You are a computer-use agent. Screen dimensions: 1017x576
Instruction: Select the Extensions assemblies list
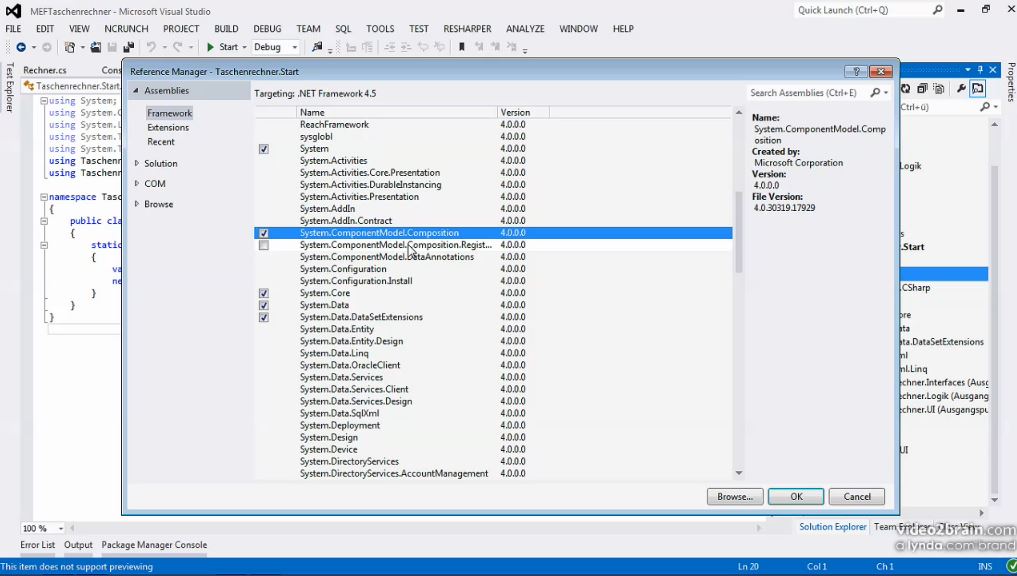click(168, 128)
